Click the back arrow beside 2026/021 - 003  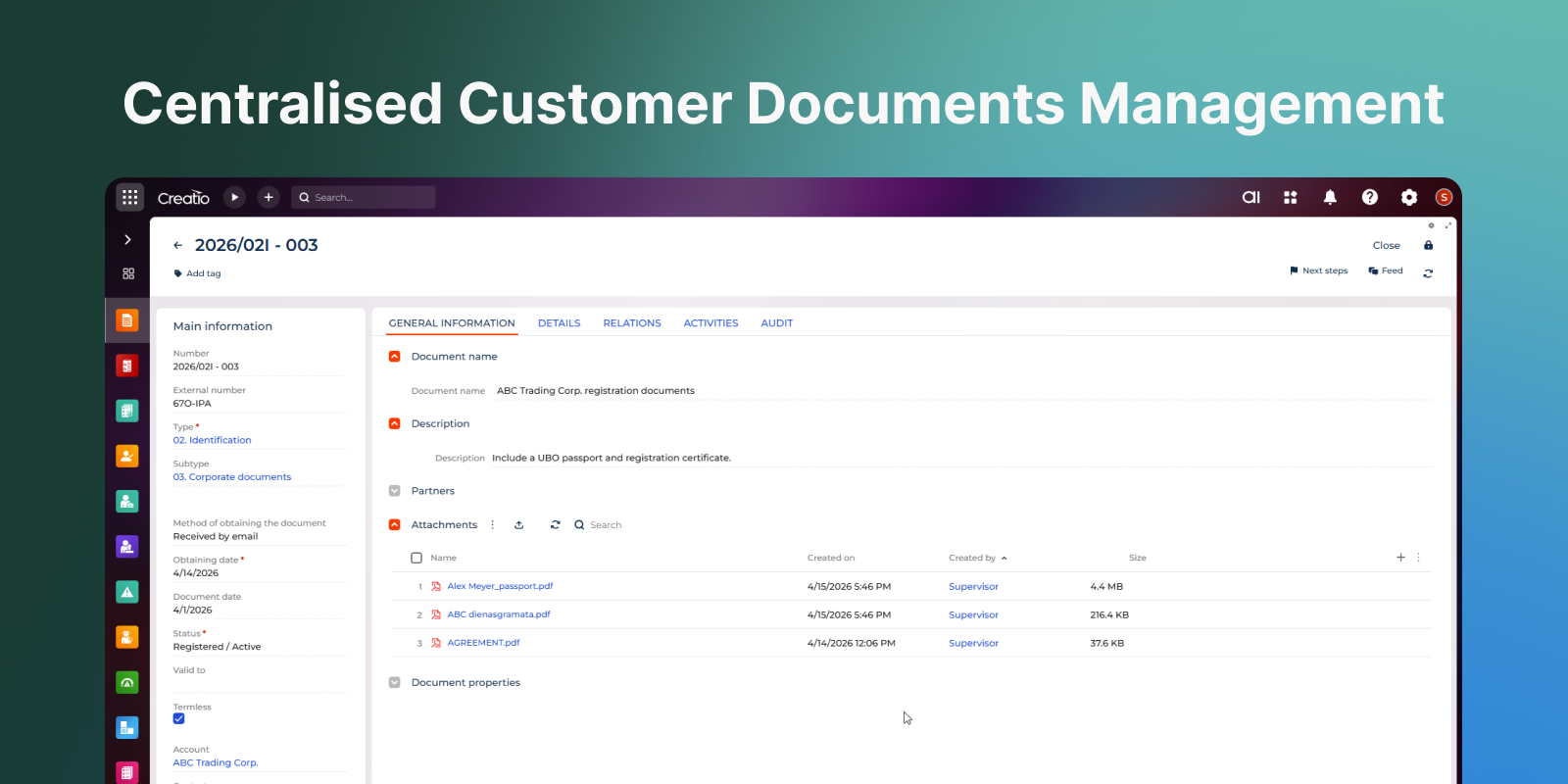point(177,246)
